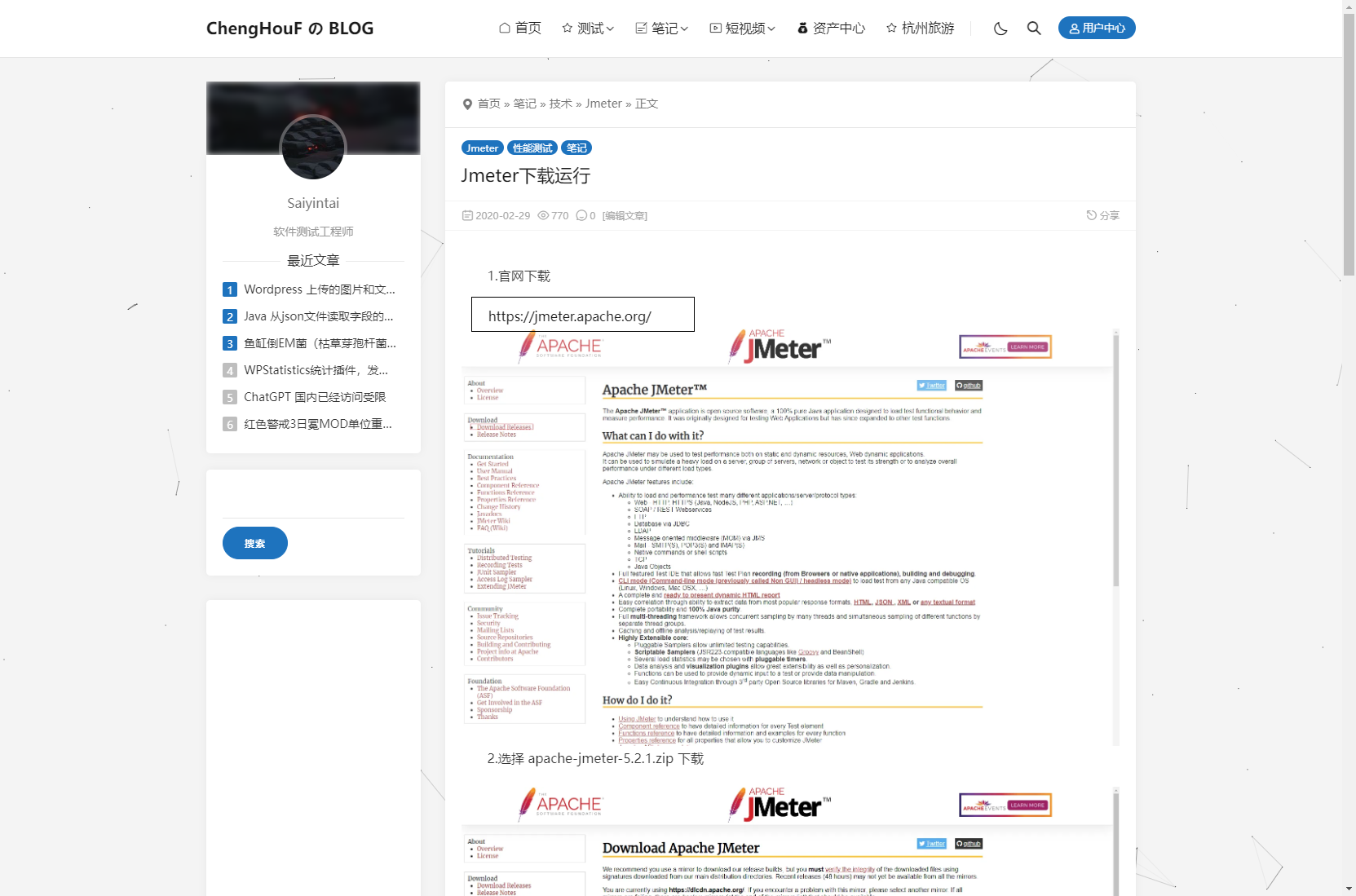The image size is (1356, 896).
Task: Expand the 短视频 dropdown menu
Action: pos(743,29)
